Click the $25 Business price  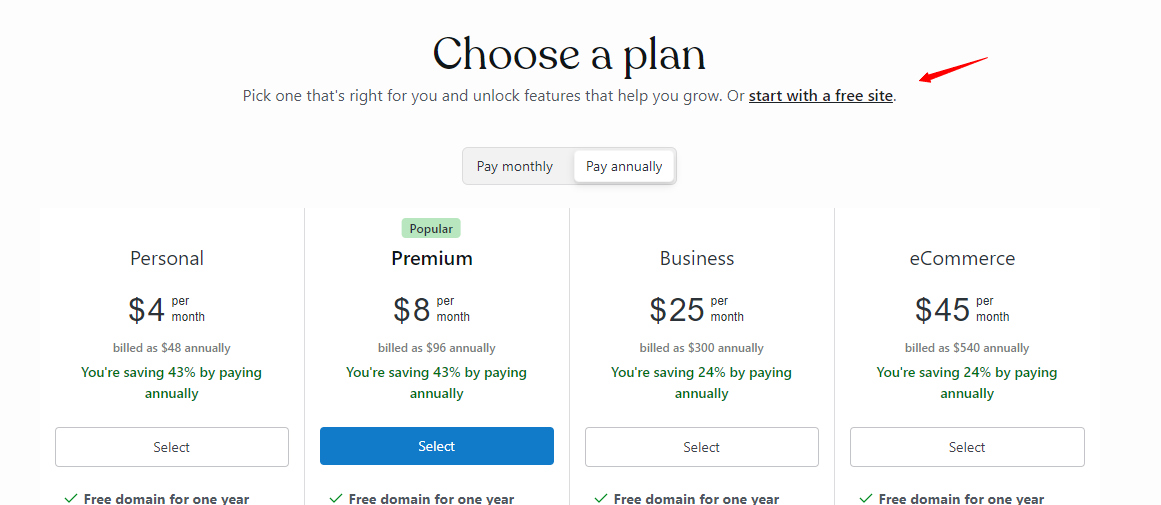678,310
